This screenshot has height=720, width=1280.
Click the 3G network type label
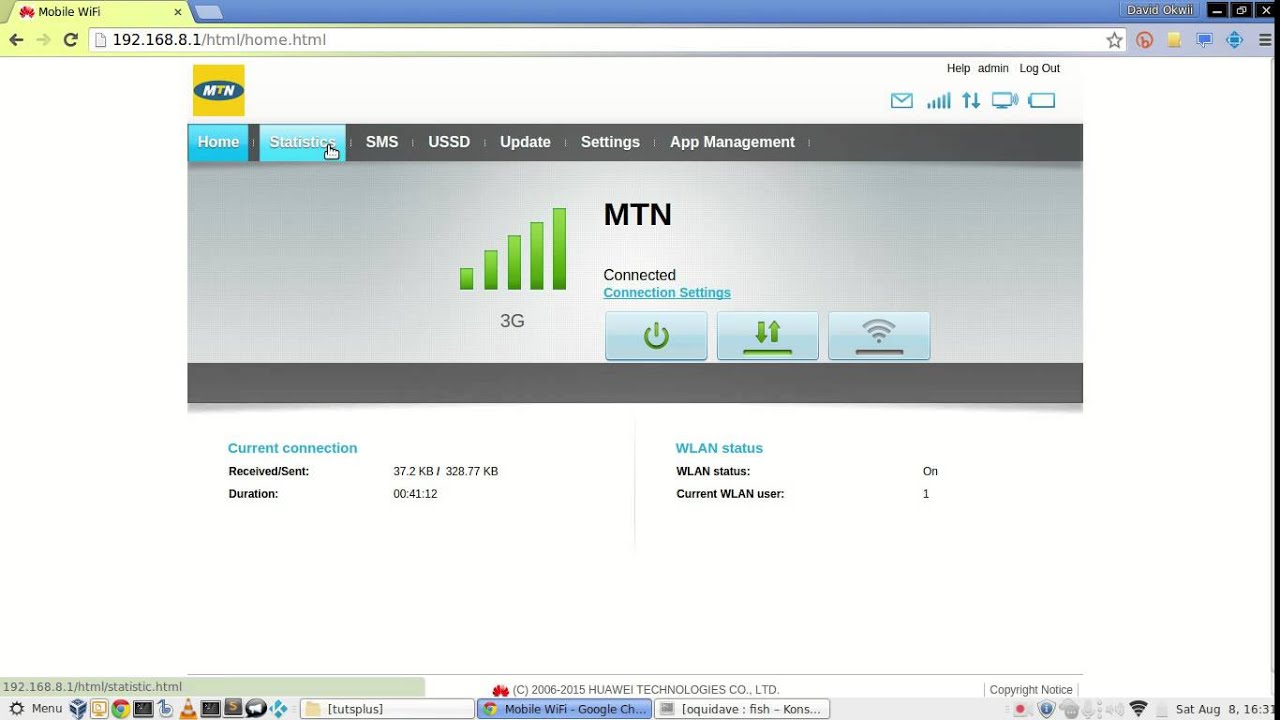(512, 321)
